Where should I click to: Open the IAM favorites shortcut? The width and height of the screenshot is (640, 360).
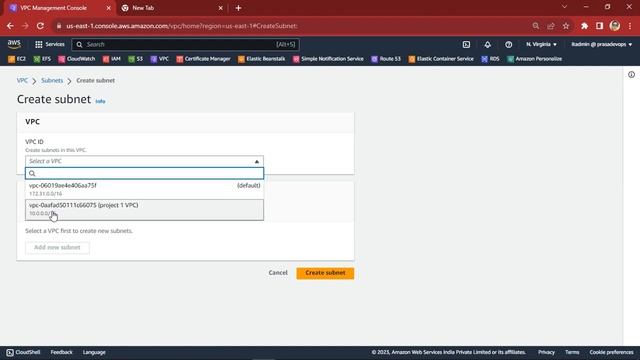point(111,59)
